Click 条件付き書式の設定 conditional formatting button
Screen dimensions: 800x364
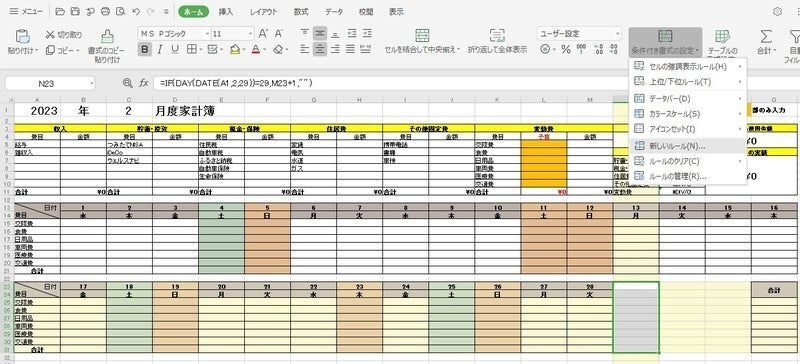(665, 41)
